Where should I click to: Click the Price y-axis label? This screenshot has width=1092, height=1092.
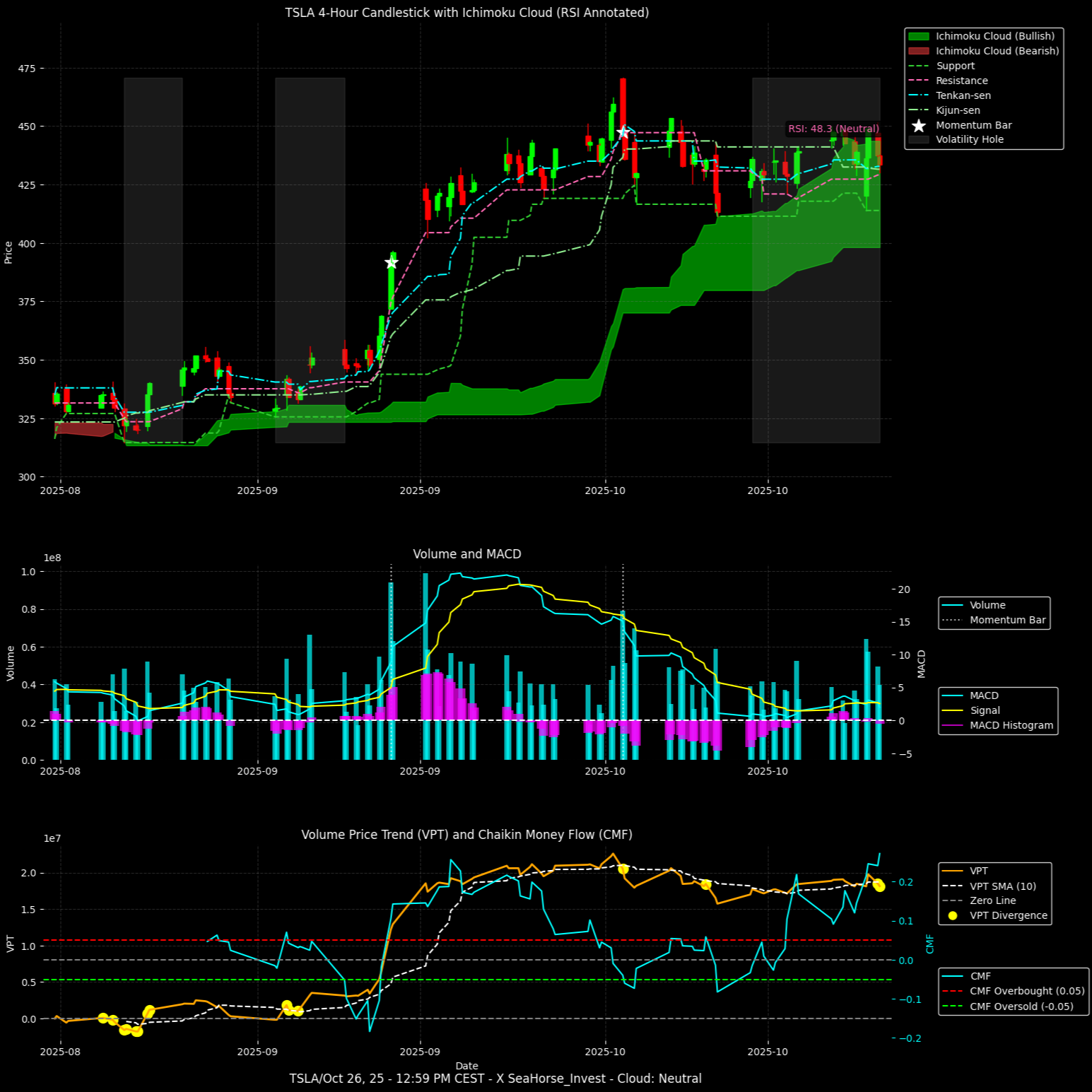point(8,252)
